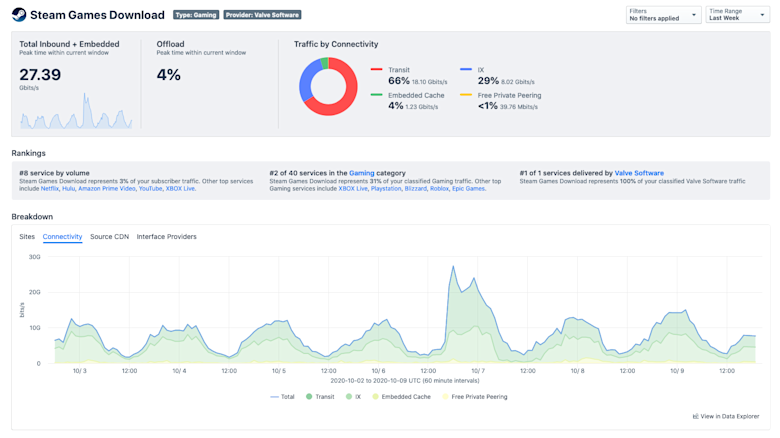Click the Provider: Valve Software tag
Image resolution: width=780 pixels, height=438 pixels.
click(262, 15)
